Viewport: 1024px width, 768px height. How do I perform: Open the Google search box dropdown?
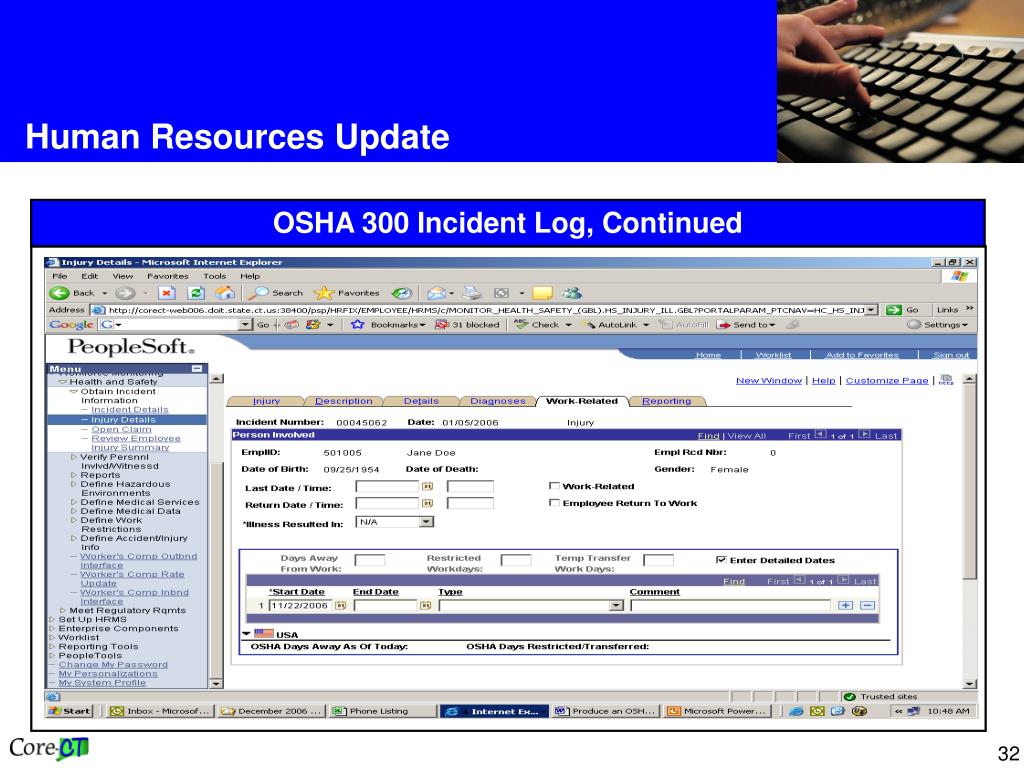245,325
